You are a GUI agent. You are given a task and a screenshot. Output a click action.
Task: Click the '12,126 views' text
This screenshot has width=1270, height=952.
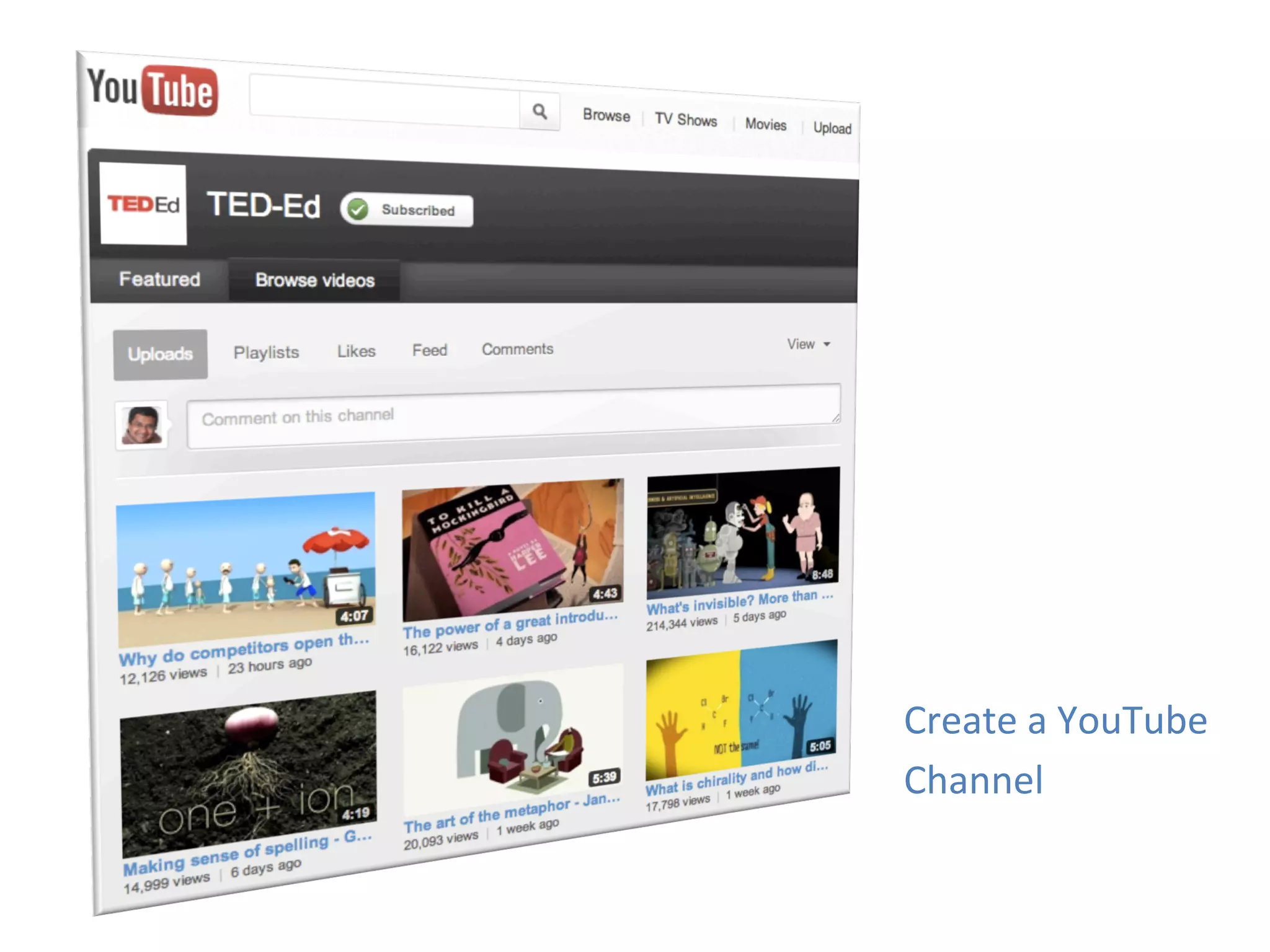163,675
